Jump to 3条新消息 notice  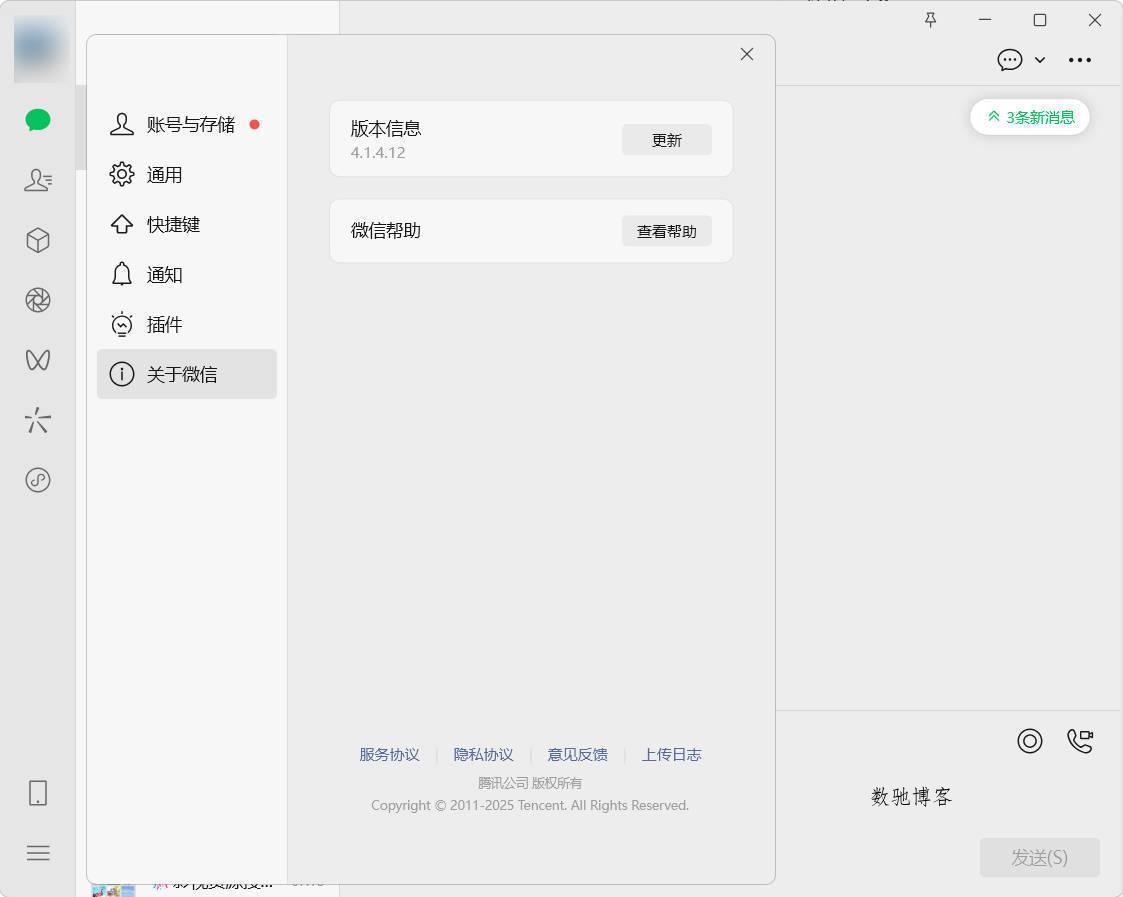1030,117
